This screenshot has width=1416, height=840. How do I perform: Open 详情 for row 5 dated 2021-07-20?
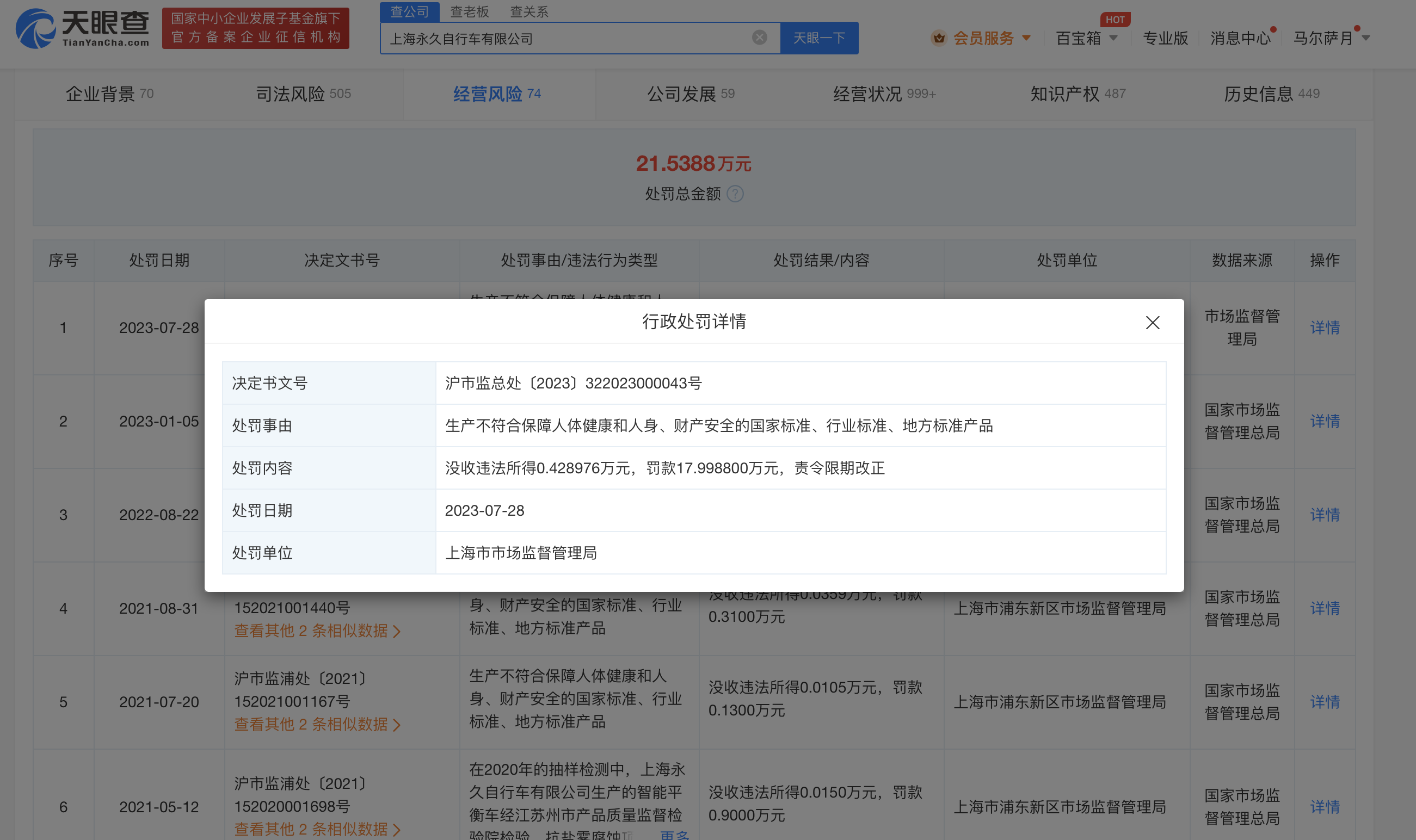coord(1325,702)
